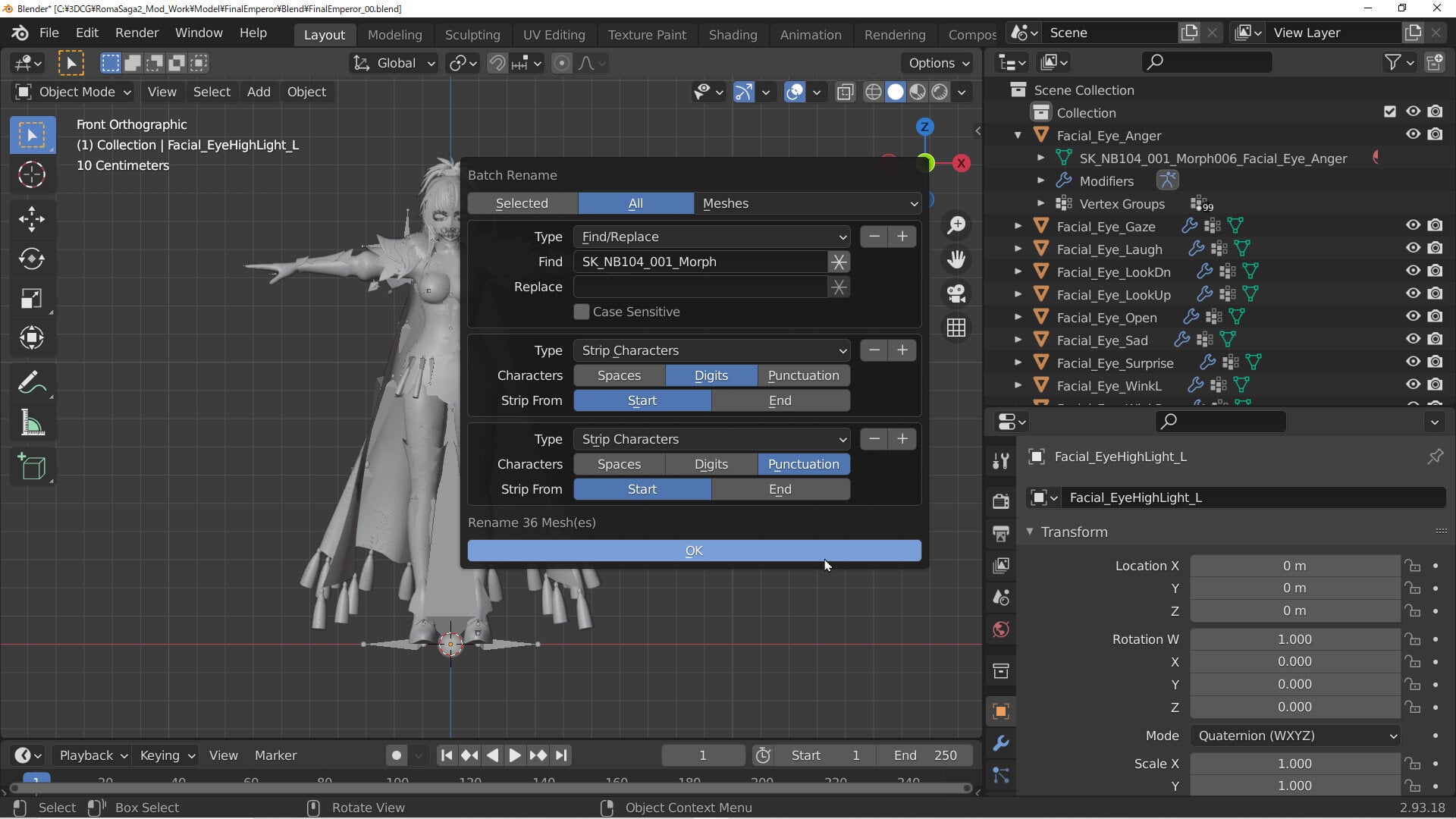The width and height of the screenshot is (1456, 819).
Task: Open the Quaternion (WXYZ) rotation mode dropdown
Action: point(1295,736)
